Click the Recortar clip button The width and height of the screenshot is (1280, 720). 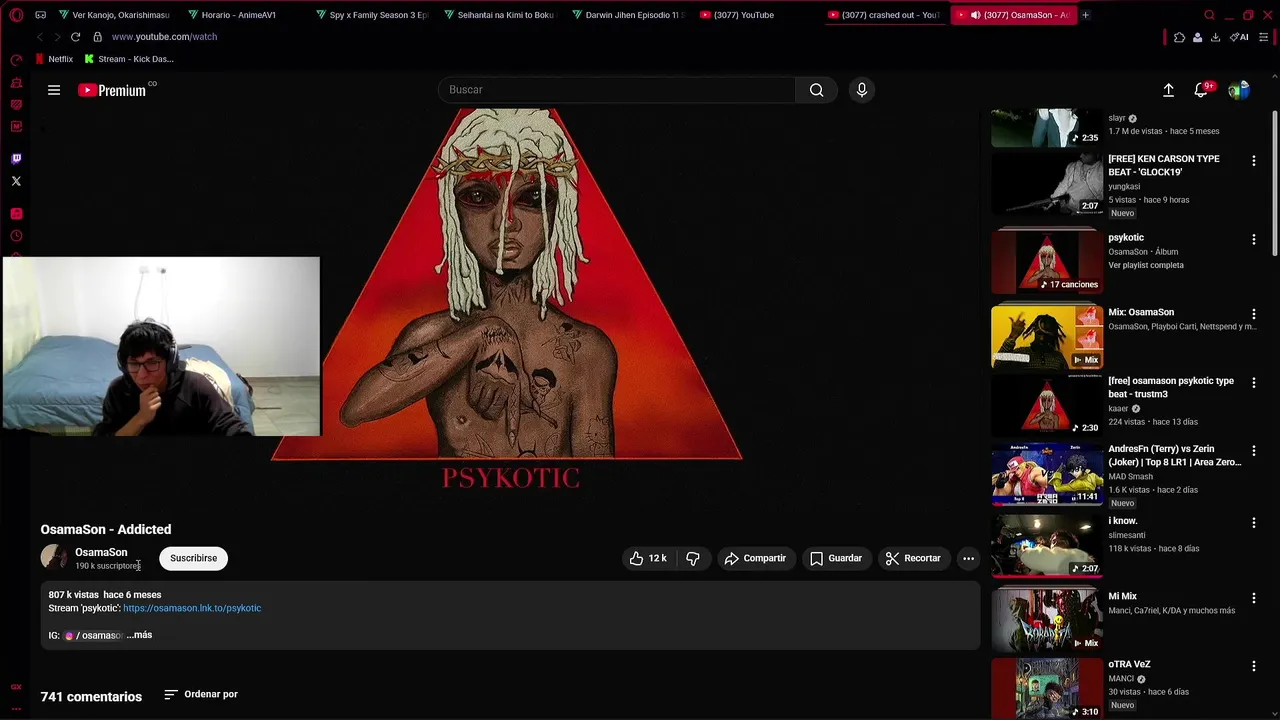tap(913, 558)
